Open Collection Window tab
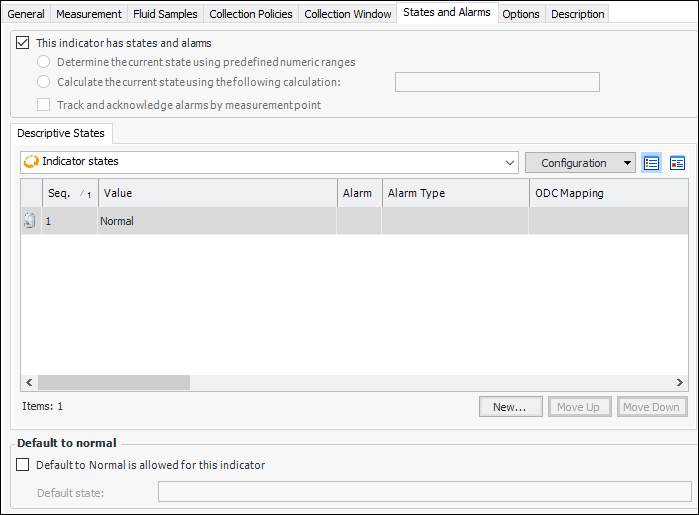This screenshot has height=515, width=699. (348, 14)
